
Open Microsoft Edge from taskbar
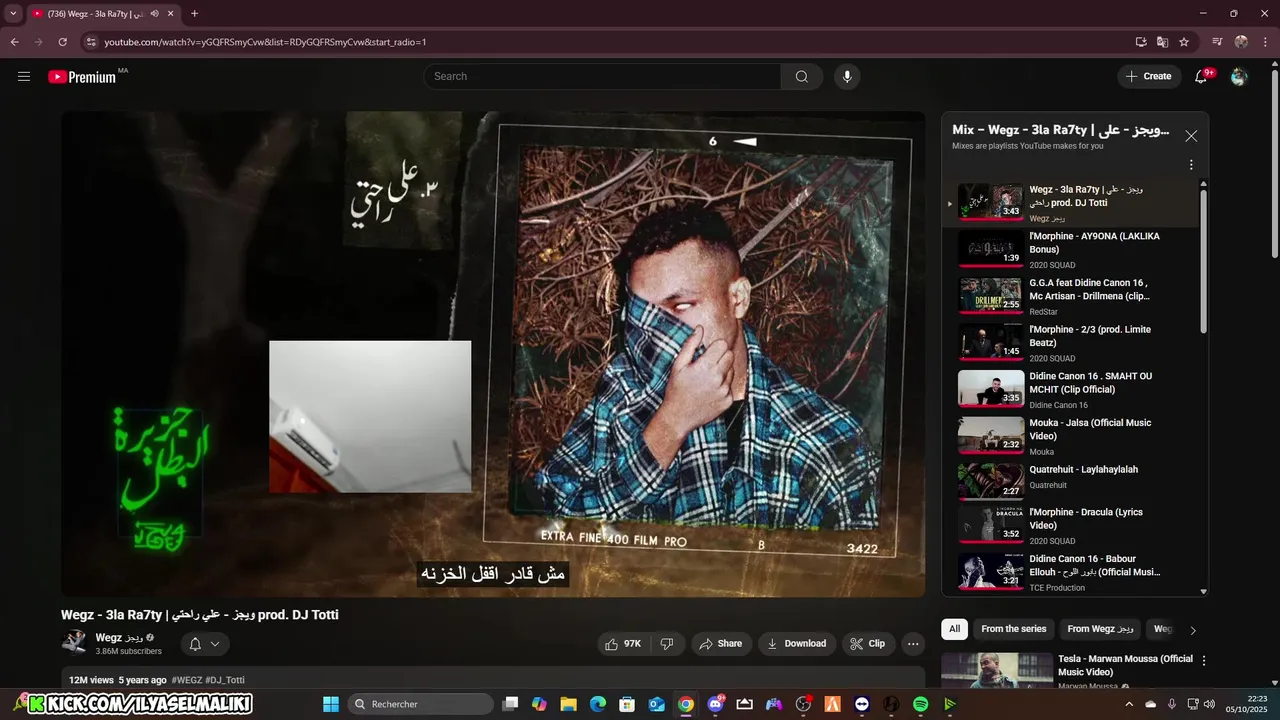pyautogui.click(x=598, y=704)
